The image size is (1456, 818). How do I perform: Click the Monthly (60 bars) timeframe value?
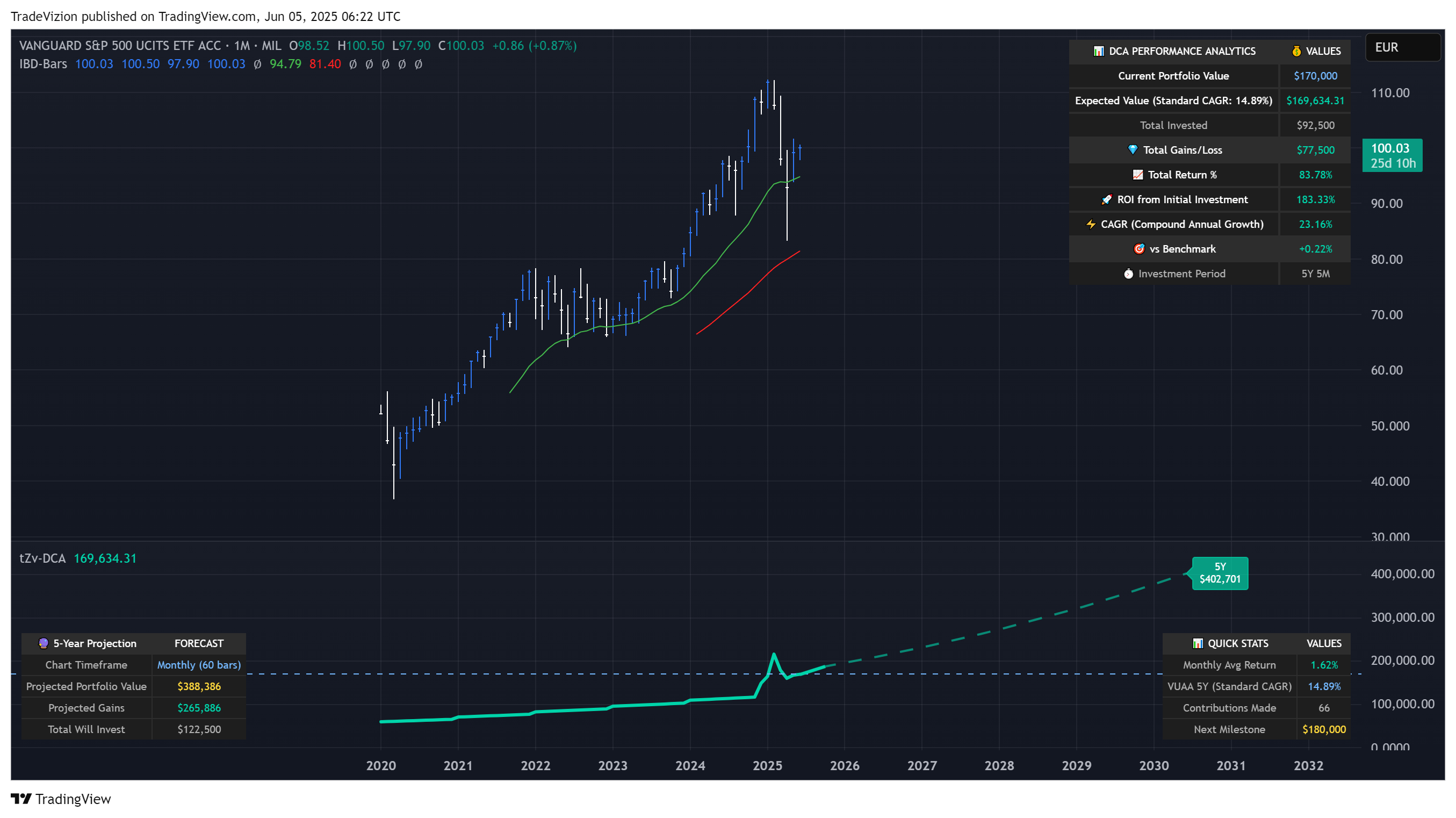pyautogui.click(x=199, y=665)
